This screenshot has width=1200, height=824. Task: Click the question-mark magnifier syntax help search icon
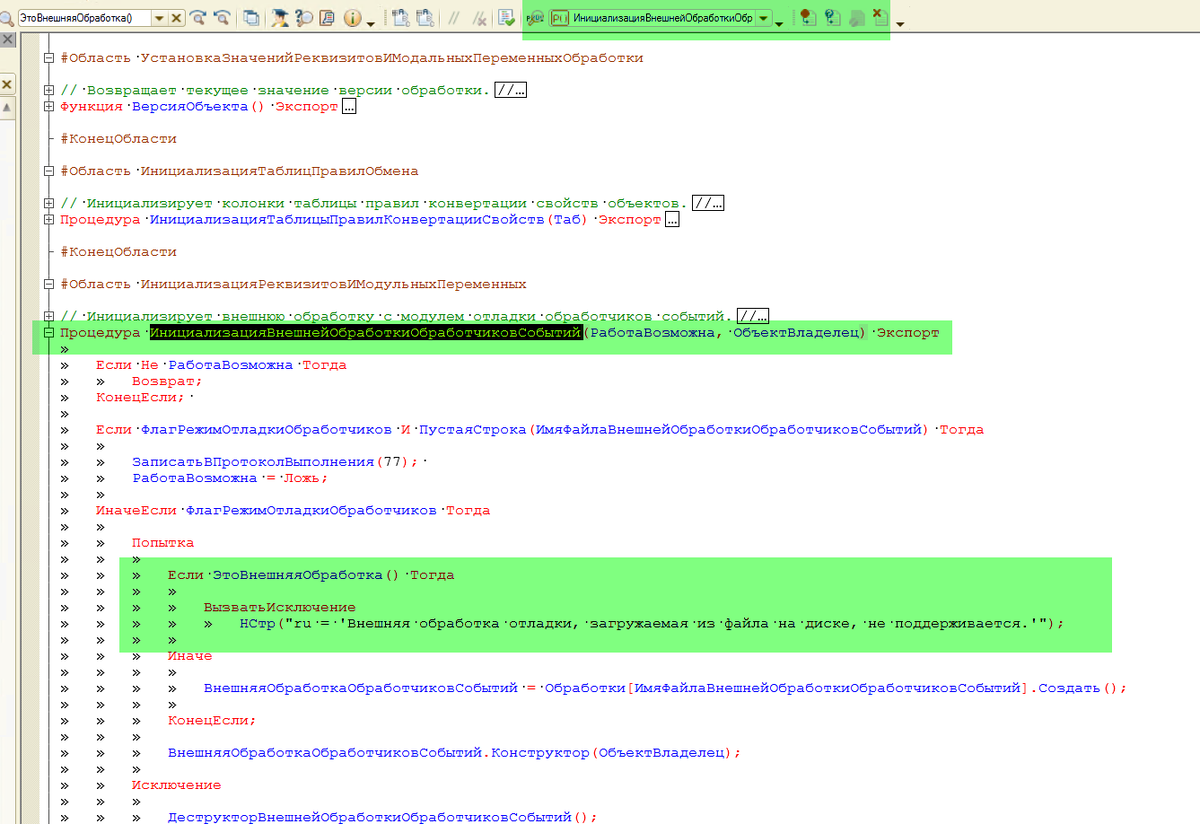[303, 18]
